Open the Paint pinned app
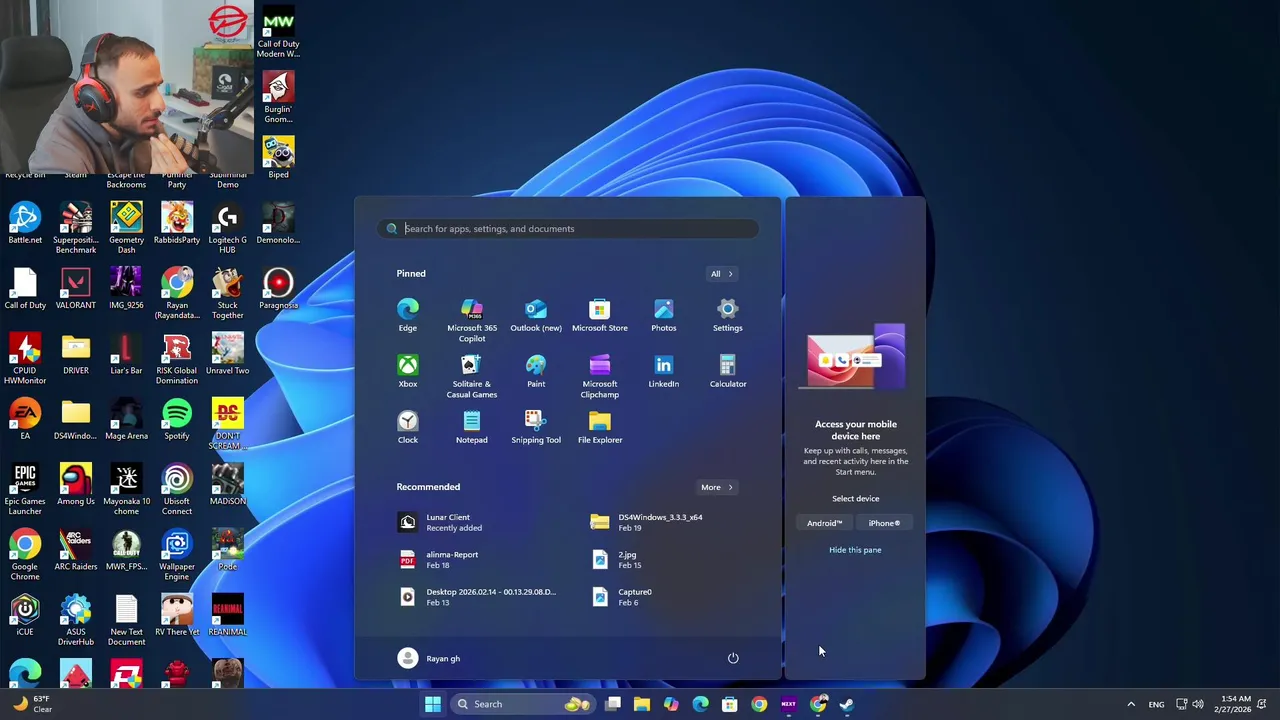Image resolution: width=1280 pixels, height=720 pixels. [x=536, y=372]
